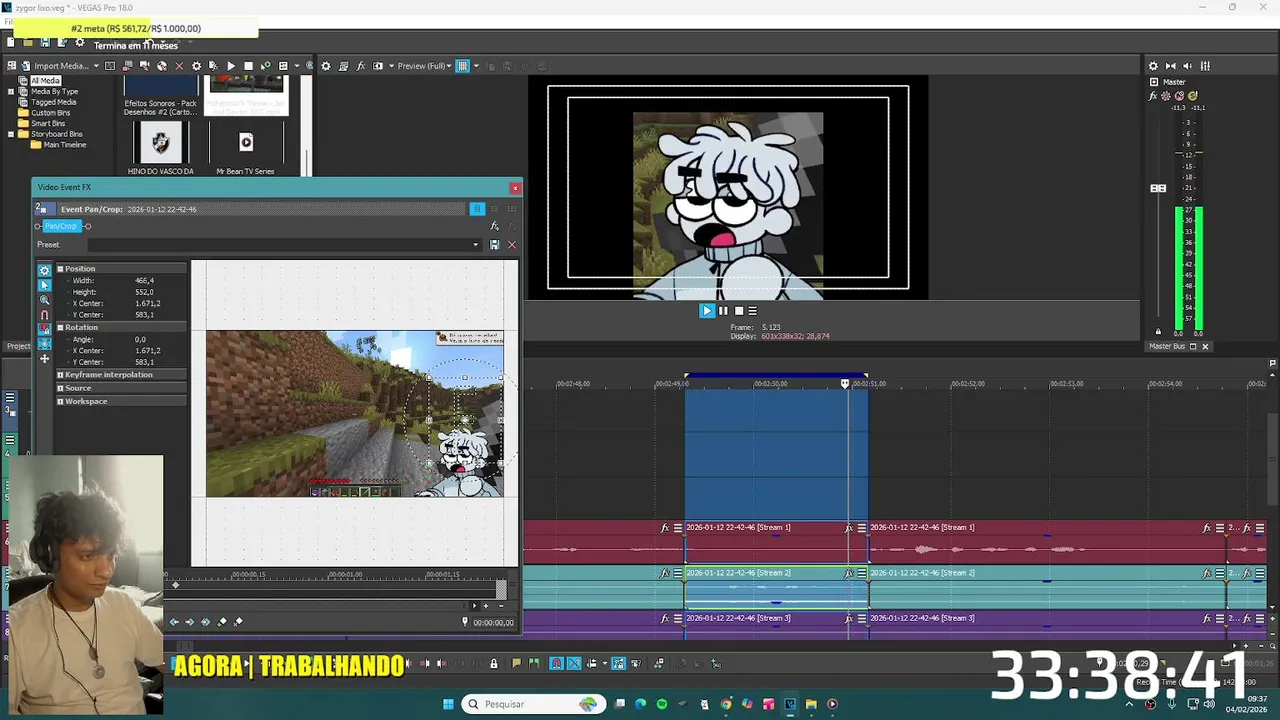
Task: Toggle Enable Snapping magnet in timeline toolbar
Action: pyautogui.click(x=557, y=663)
